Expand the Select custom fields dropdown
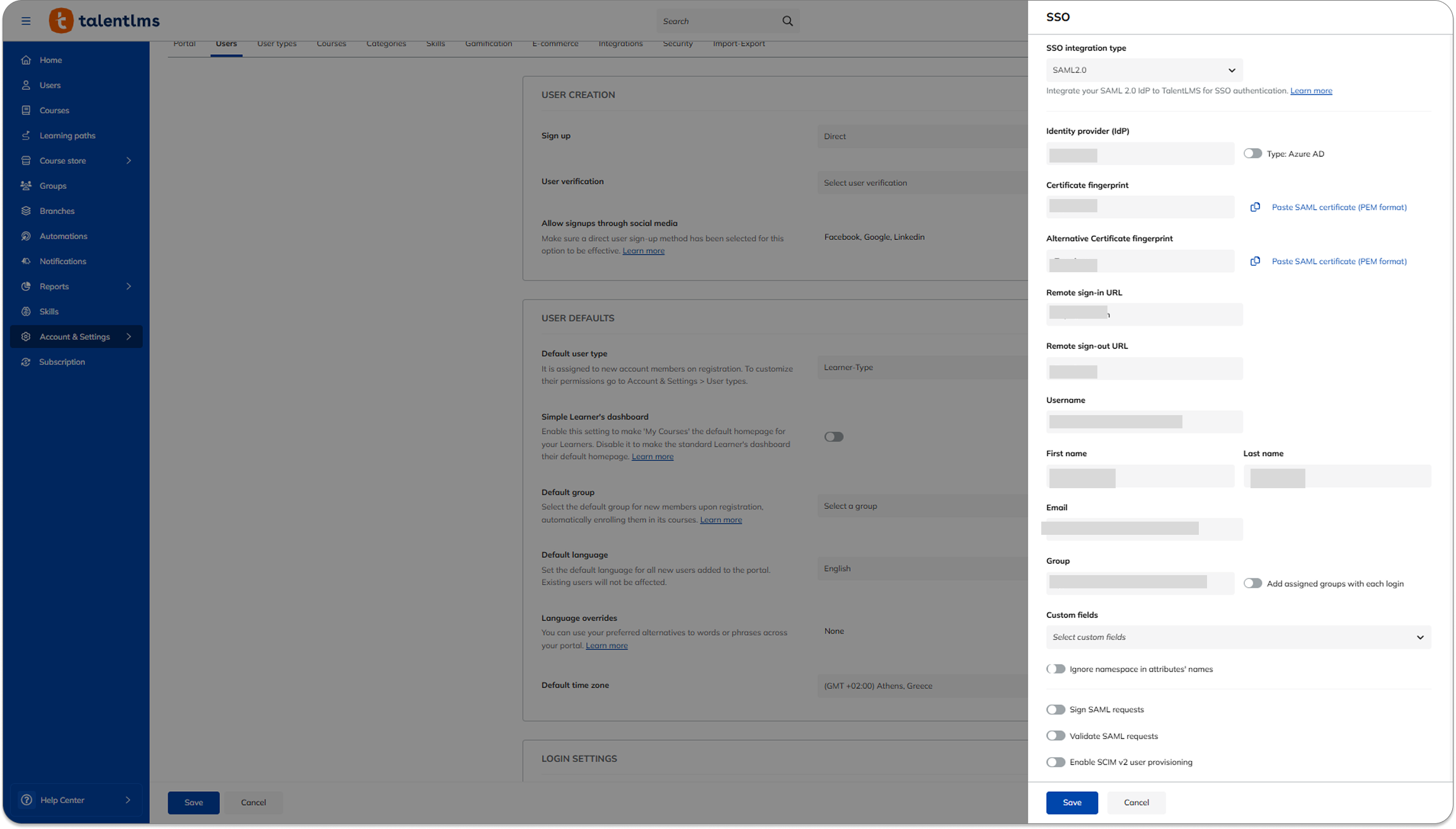The height and width of the screenshot is (829, 1456). 1238,637
